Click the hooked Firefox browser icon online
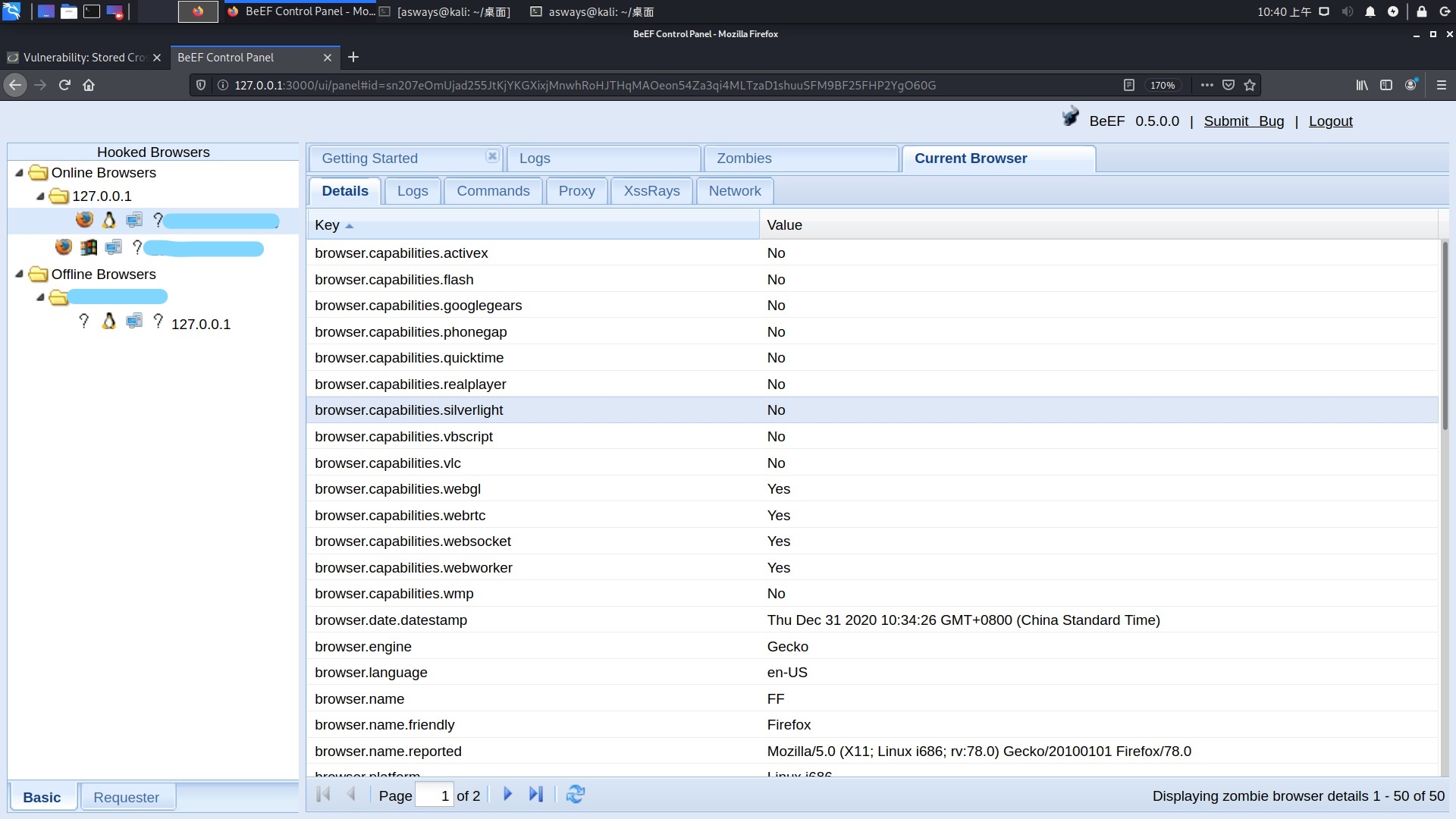The image size is (1456, 819). click(85, 219)
